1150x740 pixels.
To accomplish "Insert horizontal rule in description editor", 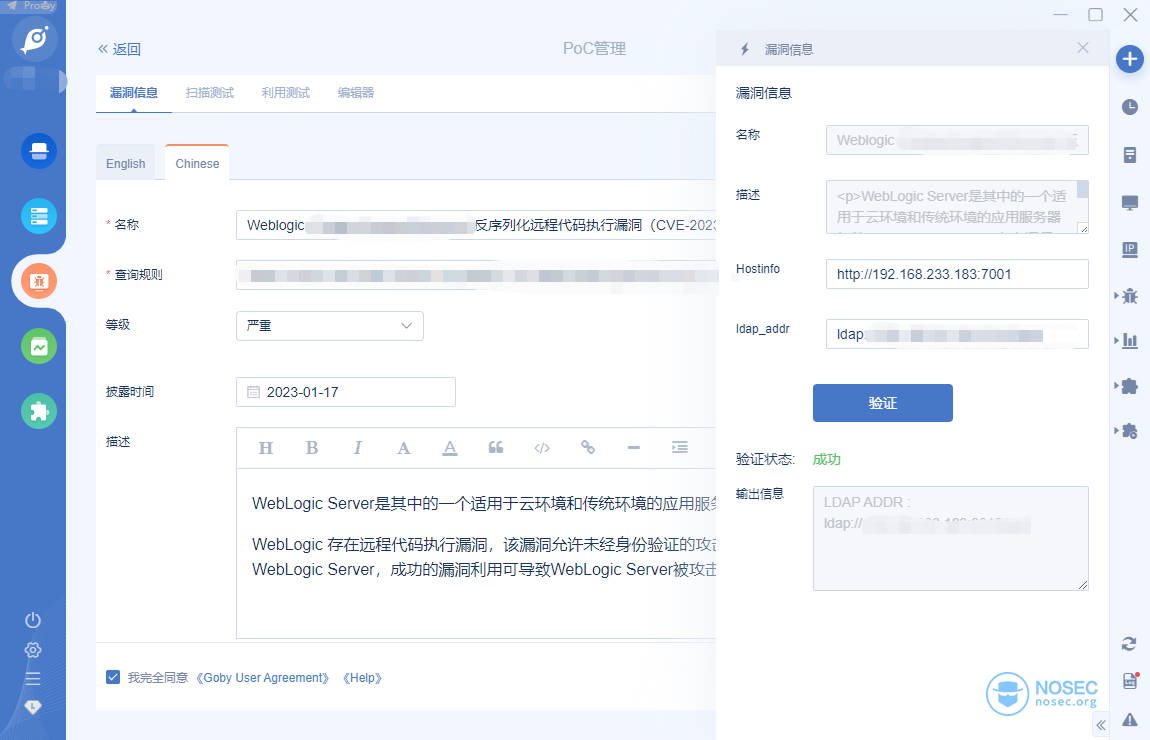I will pyautogui.click(x=634, y=447).
